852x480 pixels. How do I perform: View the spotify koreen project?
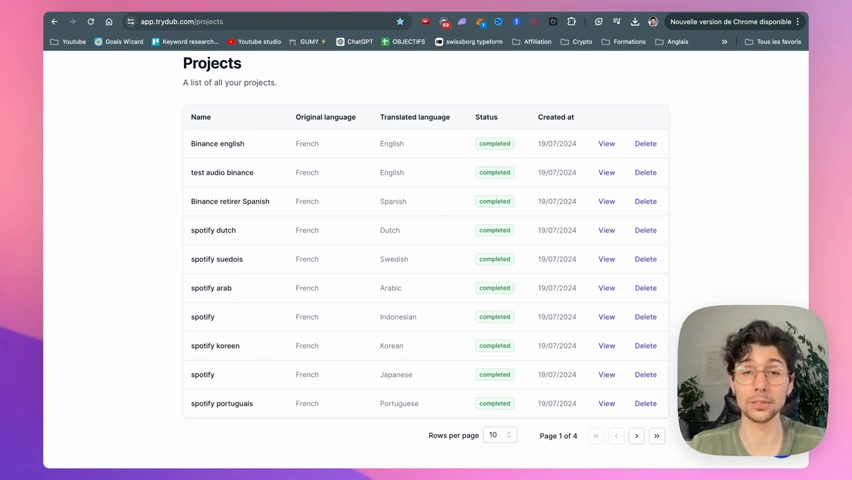coord(606,345)
